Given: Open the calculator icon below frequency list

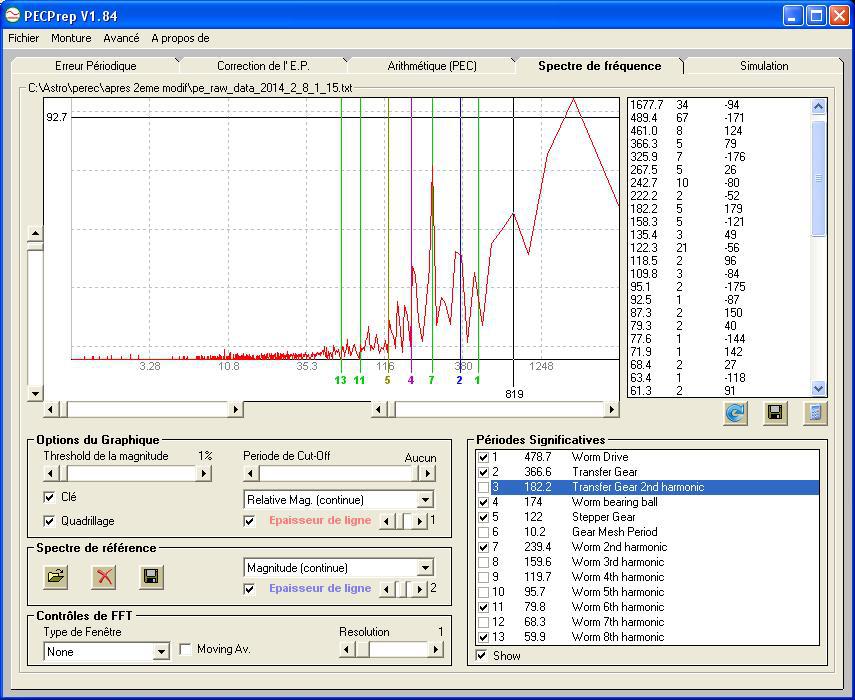Looking at the screenshot, I should (x=815, y=413).
